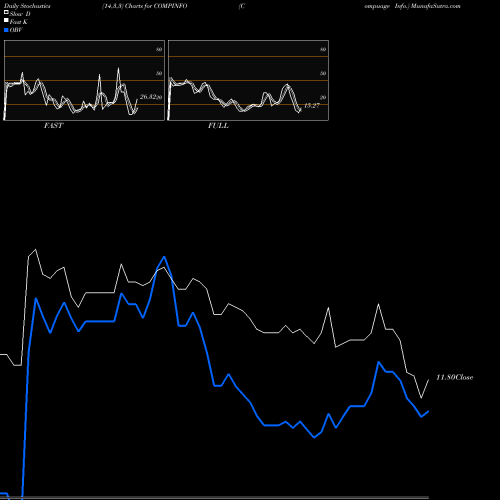Click the 11.80Close price label

pyautogui.click(x=455, y=377)
